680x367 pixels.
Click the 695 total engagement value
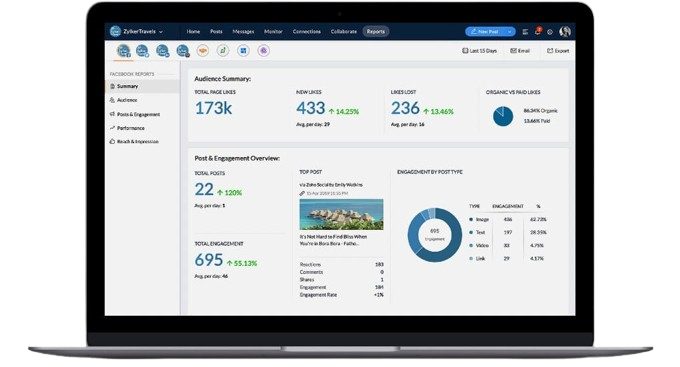point(209,260)
